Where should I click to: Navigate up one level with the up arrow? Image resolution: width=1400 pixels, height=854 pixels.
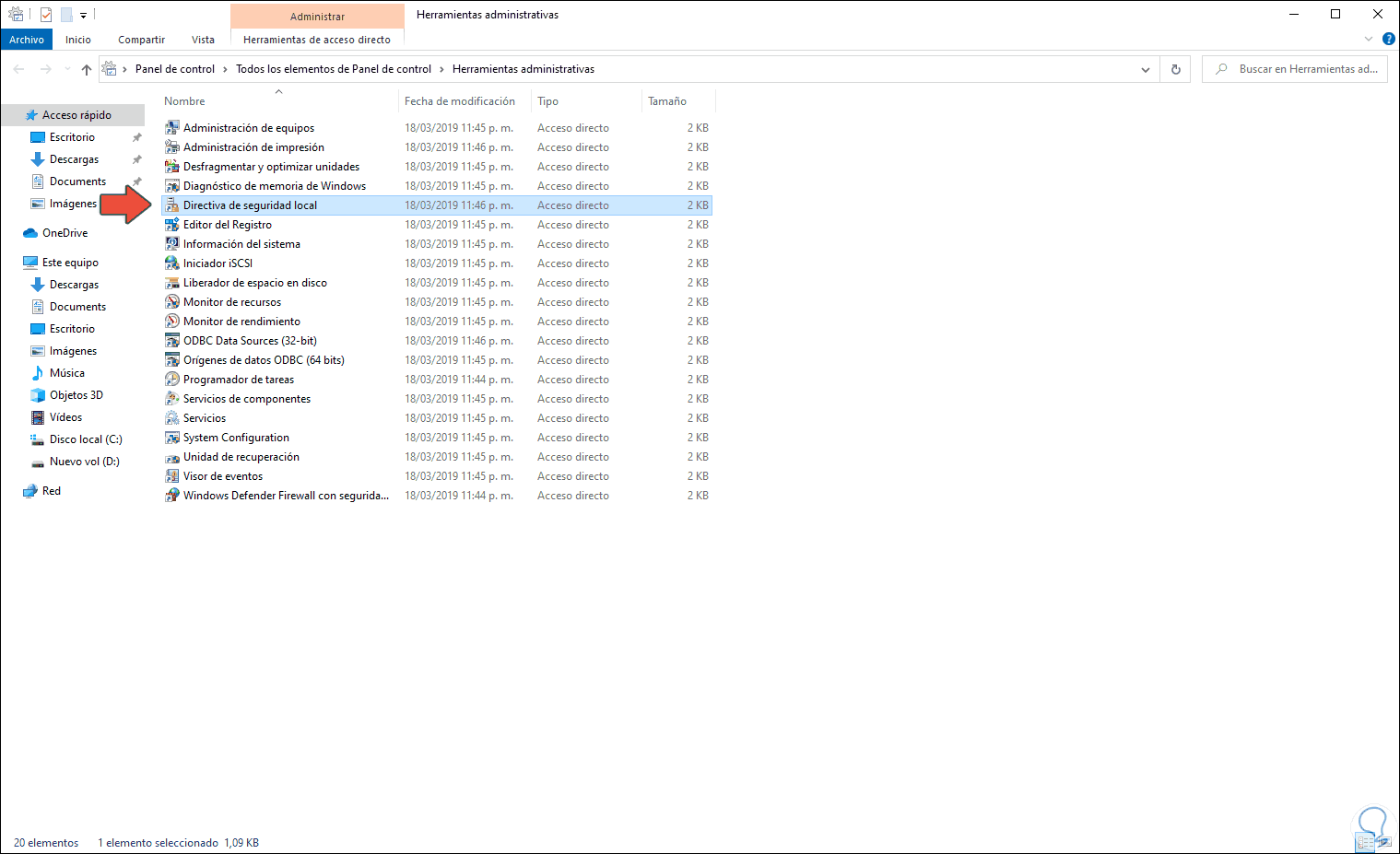tap(86, 68)
